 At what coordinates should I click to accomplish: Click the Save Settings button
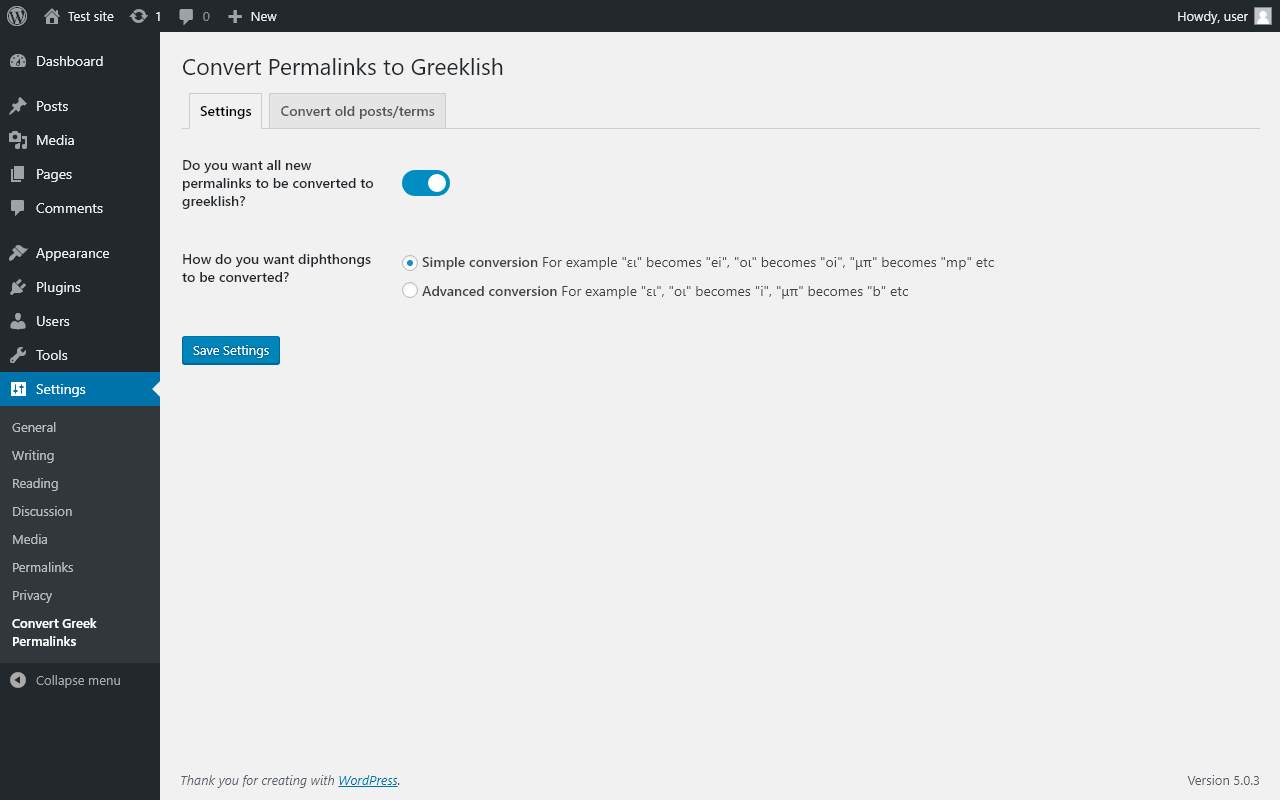click(231, 350)
